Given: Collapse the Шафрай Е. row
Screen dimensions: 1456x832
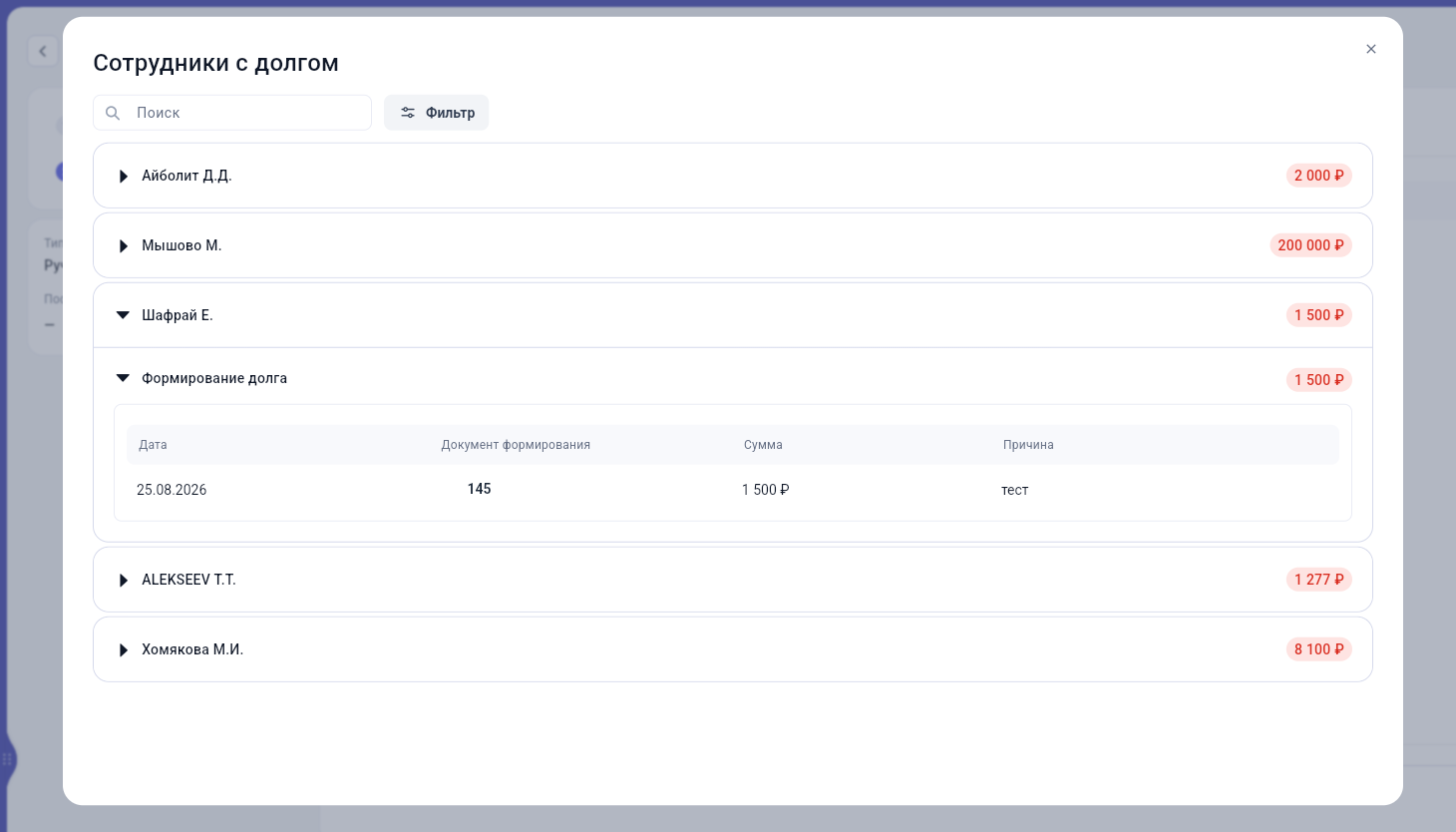Looking at the screenshot, I should click(x=123, y=315).
